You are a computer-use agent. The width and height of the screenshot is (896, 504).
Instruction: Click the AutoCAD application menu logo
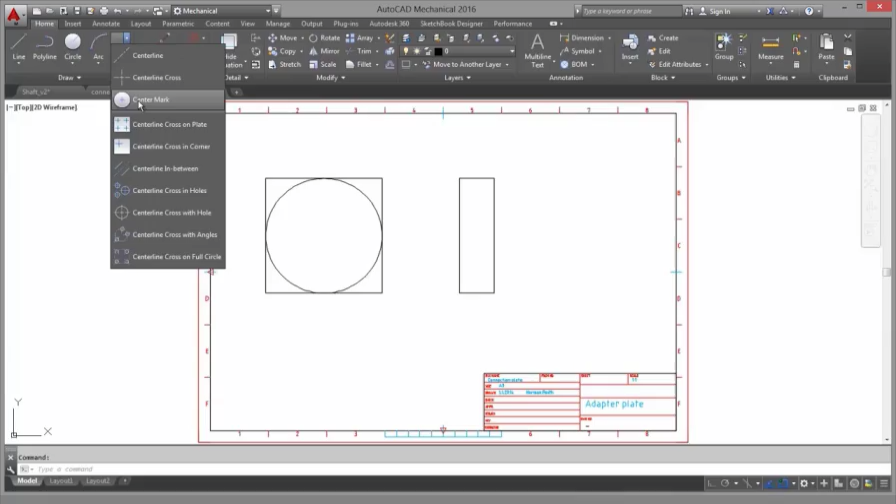(x=14, y=15)
